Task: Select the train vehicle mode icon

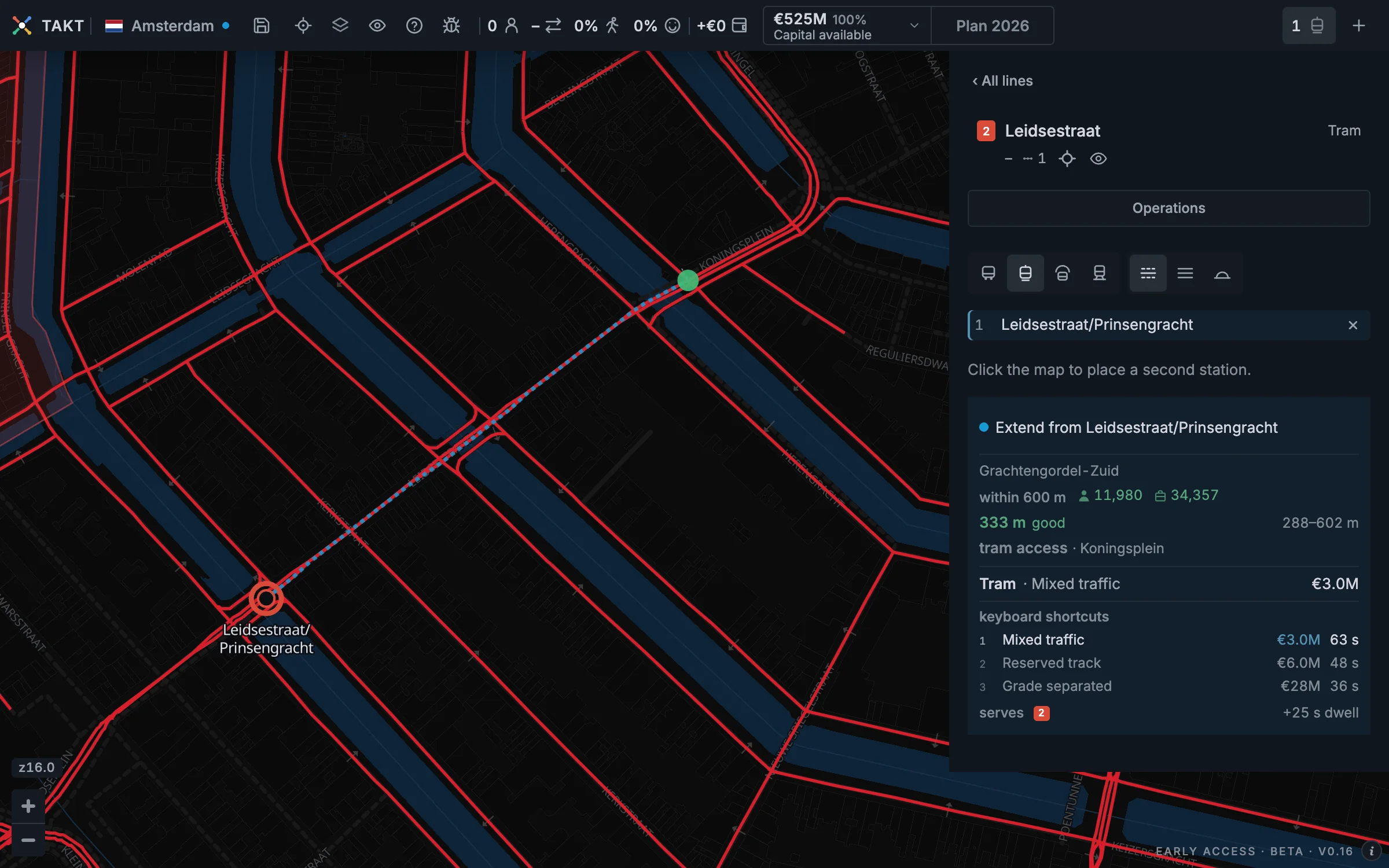Action: (1099, 273)
